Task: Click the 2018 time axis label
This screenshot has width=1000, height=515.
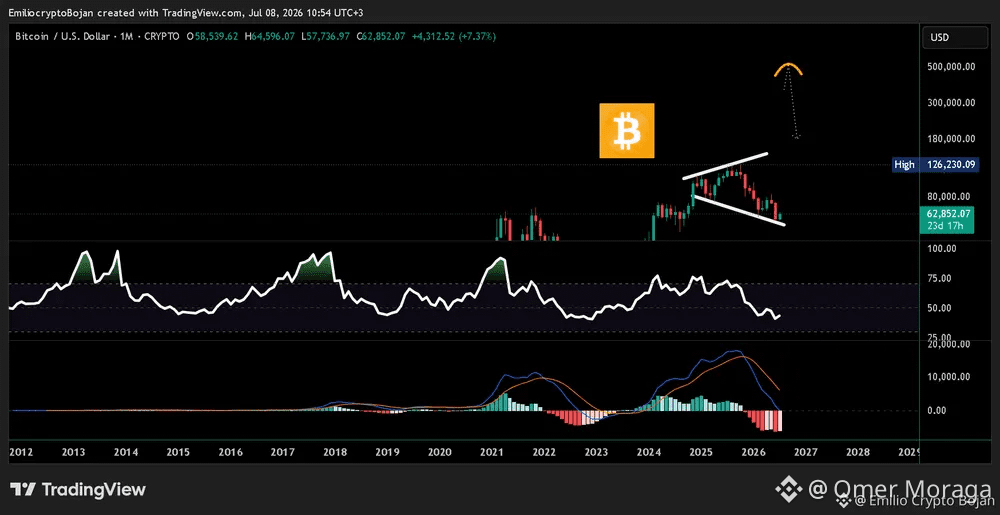Action: [335, 452]
